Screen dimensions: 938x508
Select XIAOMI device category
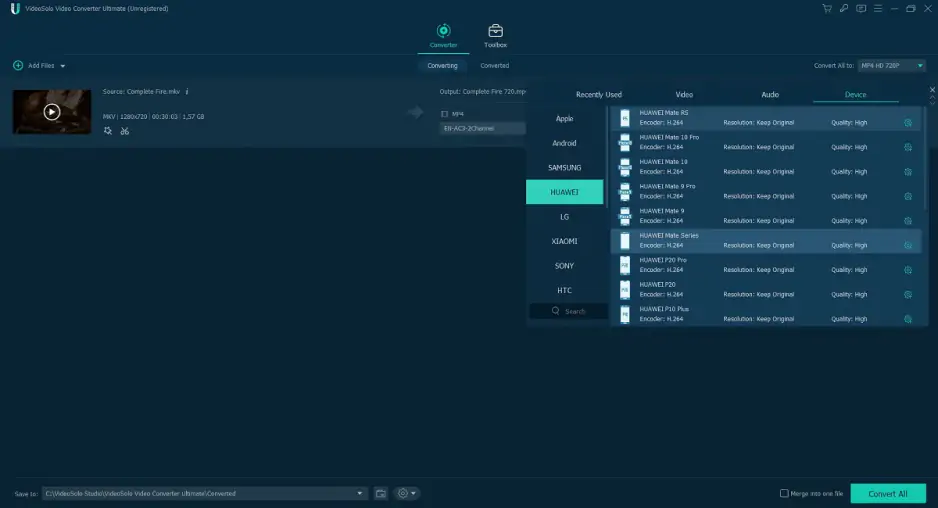(x=565, y=241)
